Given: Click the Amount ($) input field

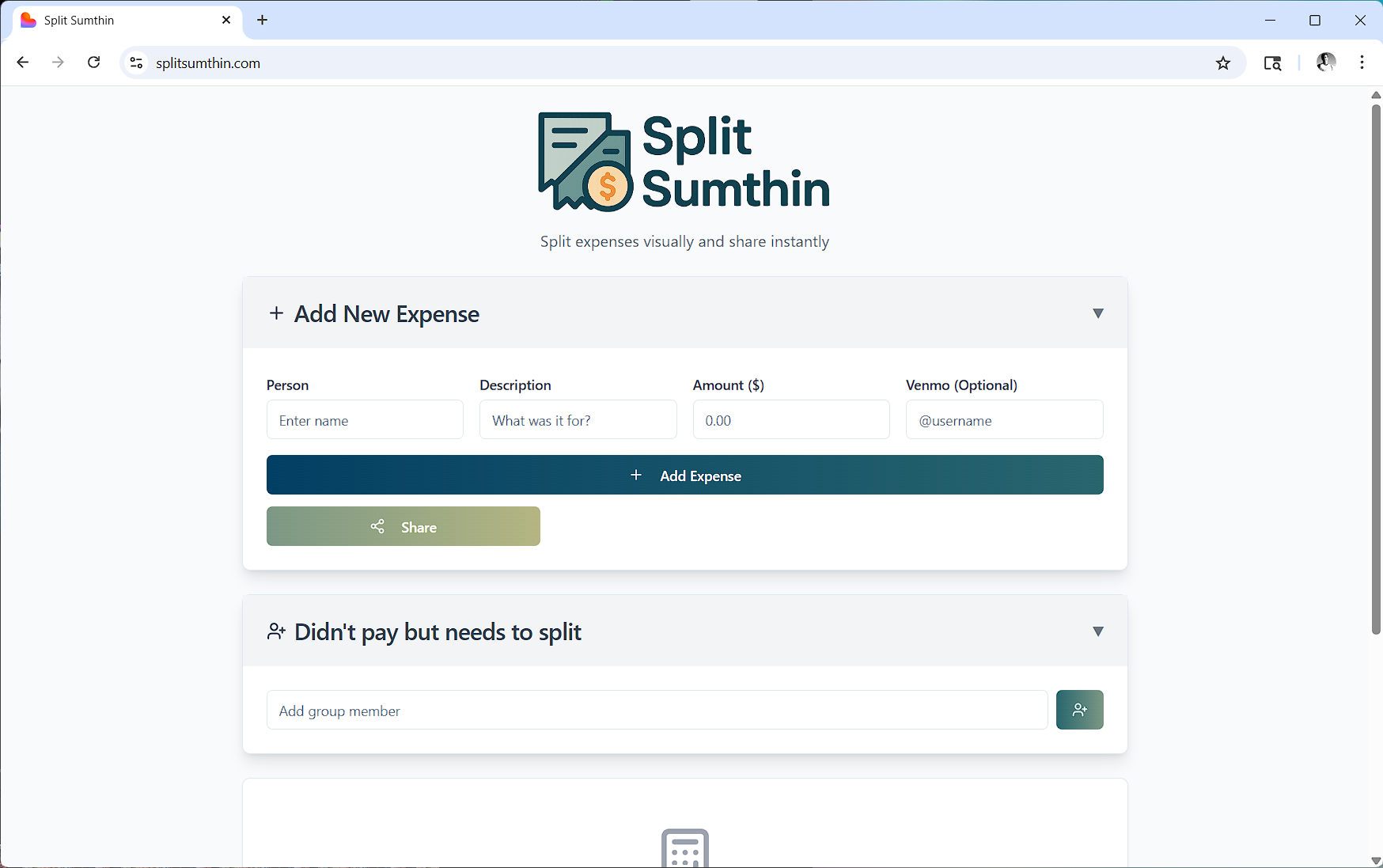Looking at the screenshot, I should (790, 420).
